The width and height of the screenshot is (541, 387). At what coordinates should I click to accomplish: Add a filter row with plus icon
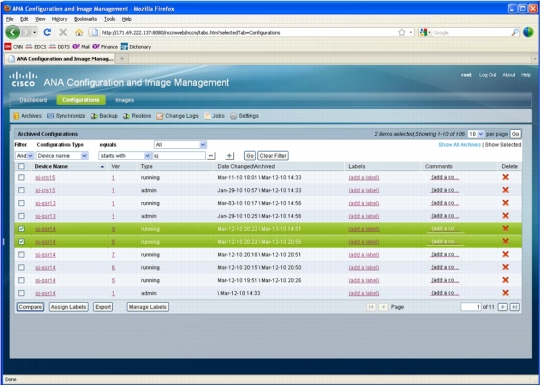point(229,156)
